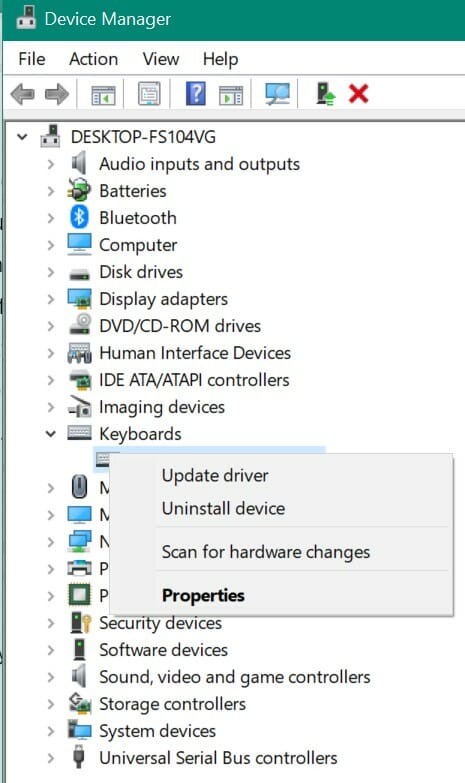The image size is (465, 783).
Task: Choose Update driver from context menu
Action: click(215, 475)
